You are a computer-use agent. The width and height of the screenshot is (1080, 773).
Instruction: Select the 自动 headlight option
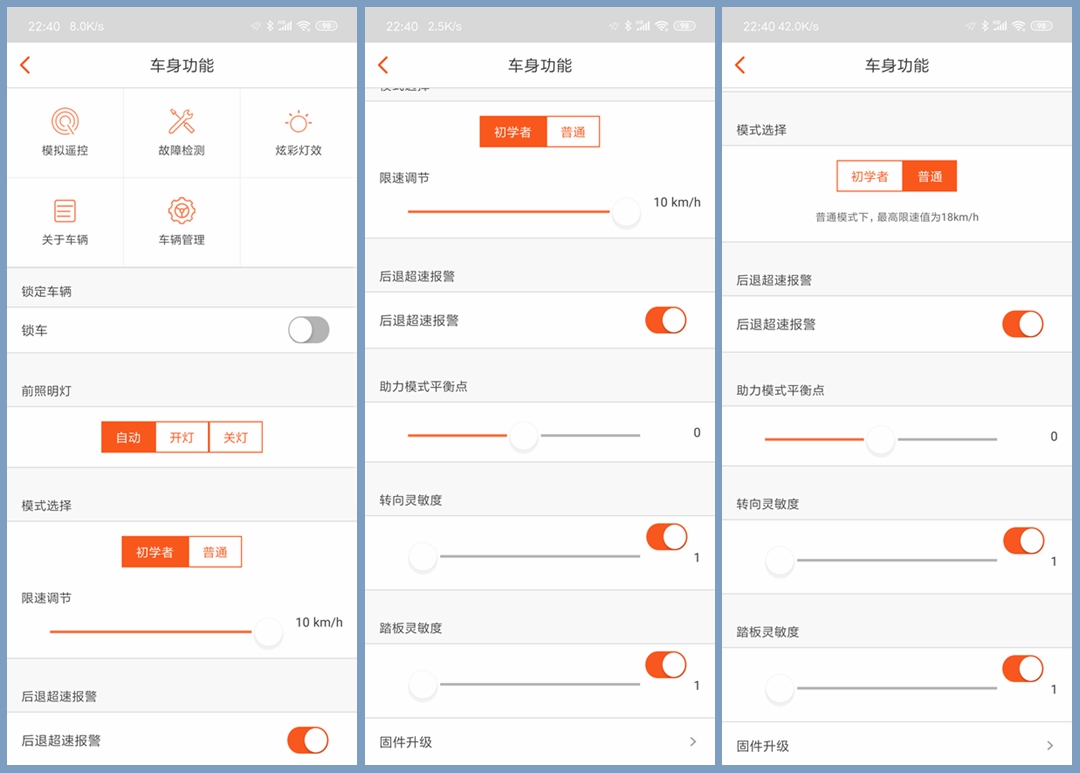pos(128,437)
